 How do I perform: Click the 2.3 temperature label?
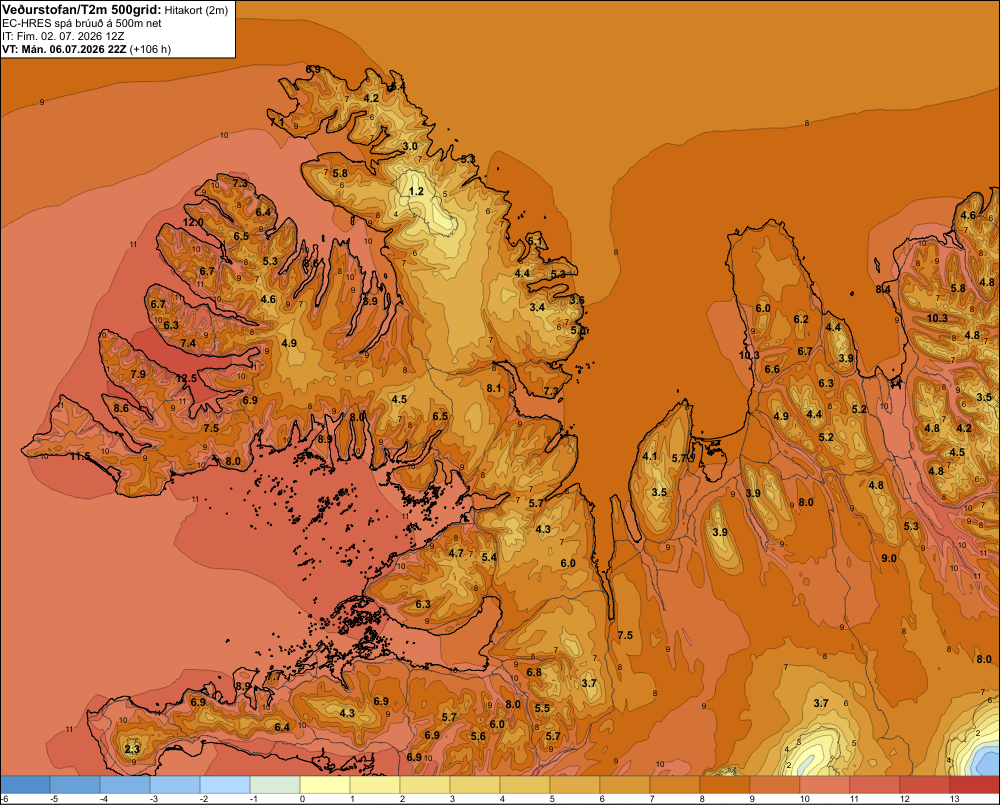(x=132, y=749)
